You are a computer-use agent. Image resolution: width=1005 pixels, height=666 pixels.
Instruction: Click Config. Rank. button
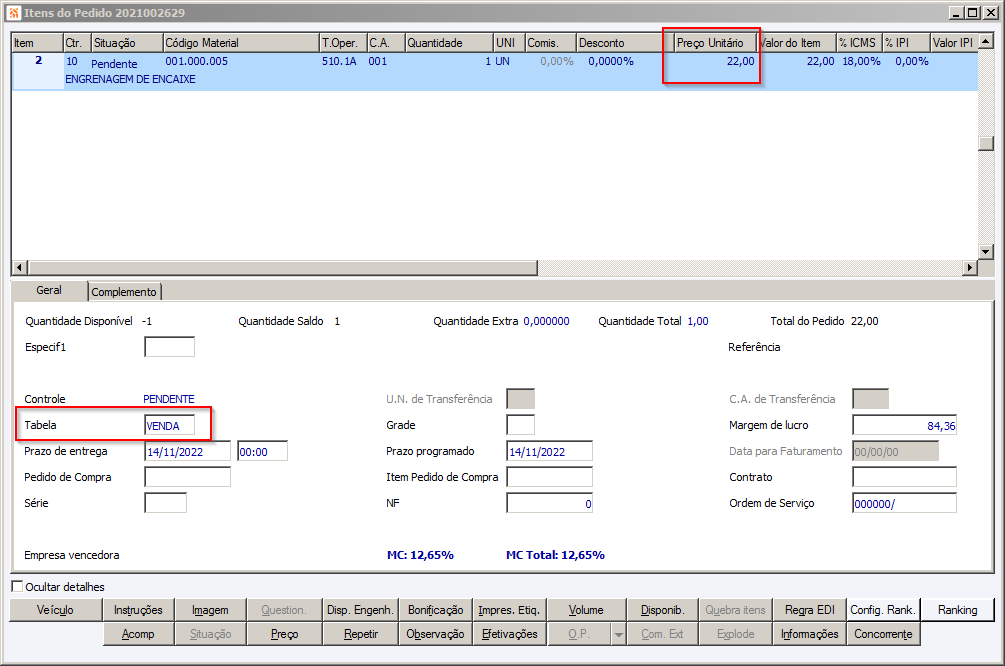click(x=883, y=610)
